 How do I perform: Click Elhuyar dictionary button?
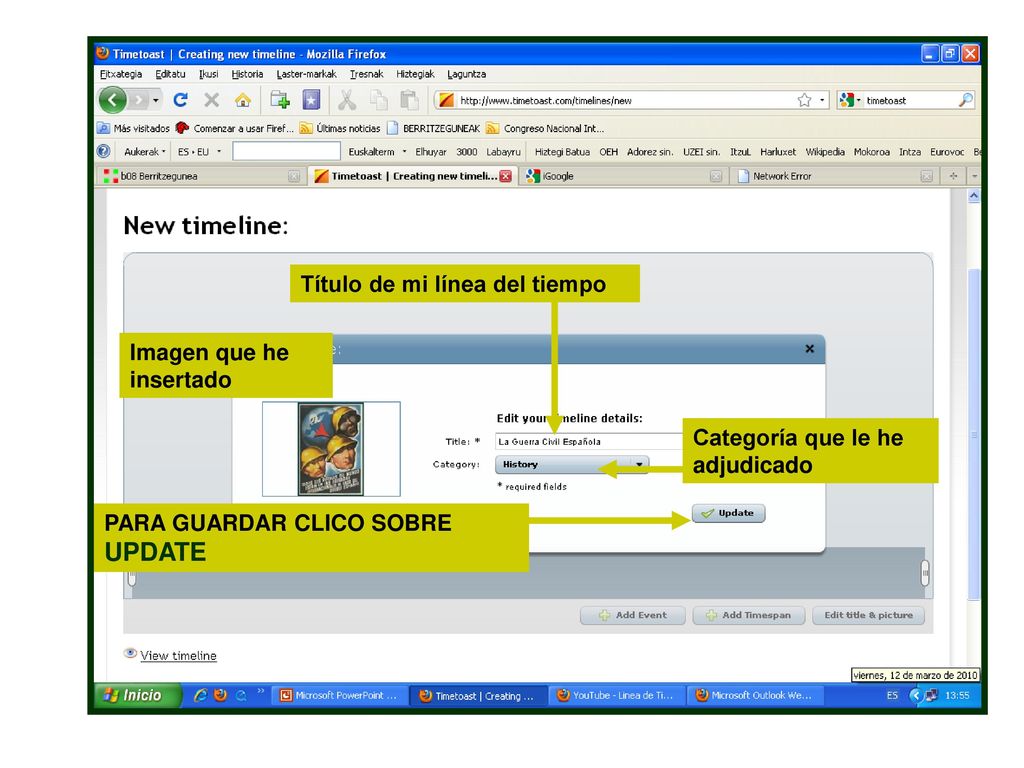[x=431, y=152]
